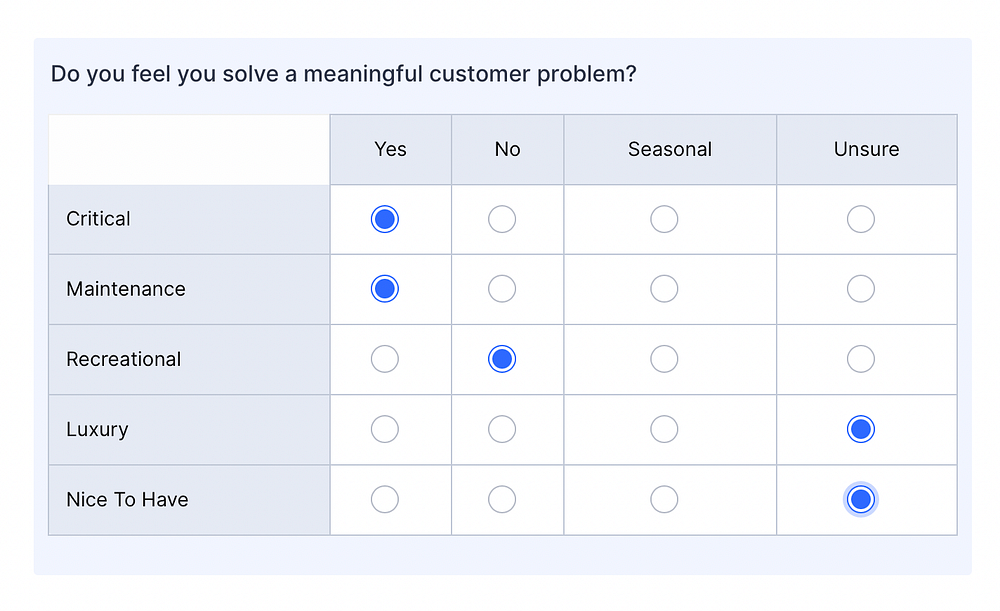
Task: Choose Unsure for Critical row
Action: click(861, 219)
